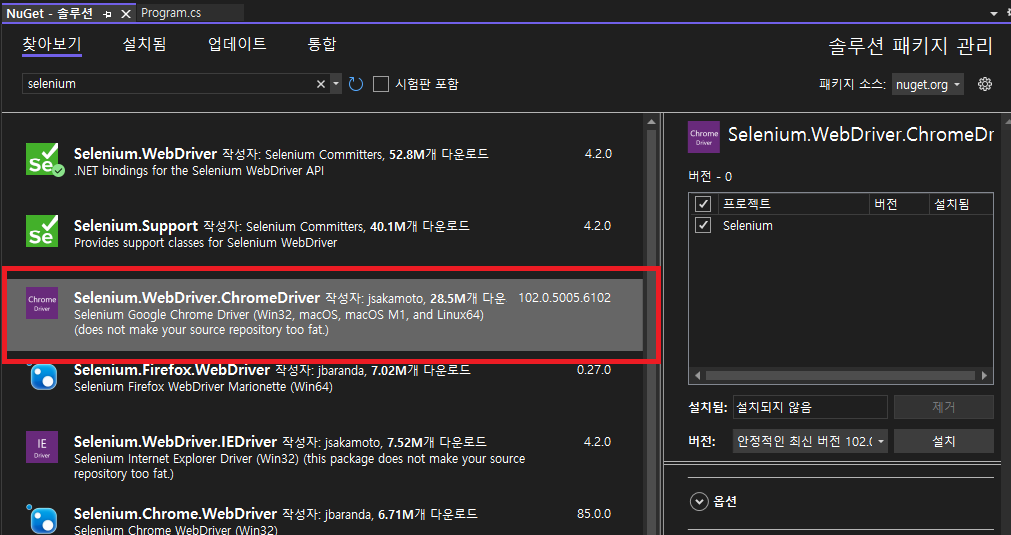Click the project table scroll right arrow
The image size is (1011, 535).
pos(985,375)
